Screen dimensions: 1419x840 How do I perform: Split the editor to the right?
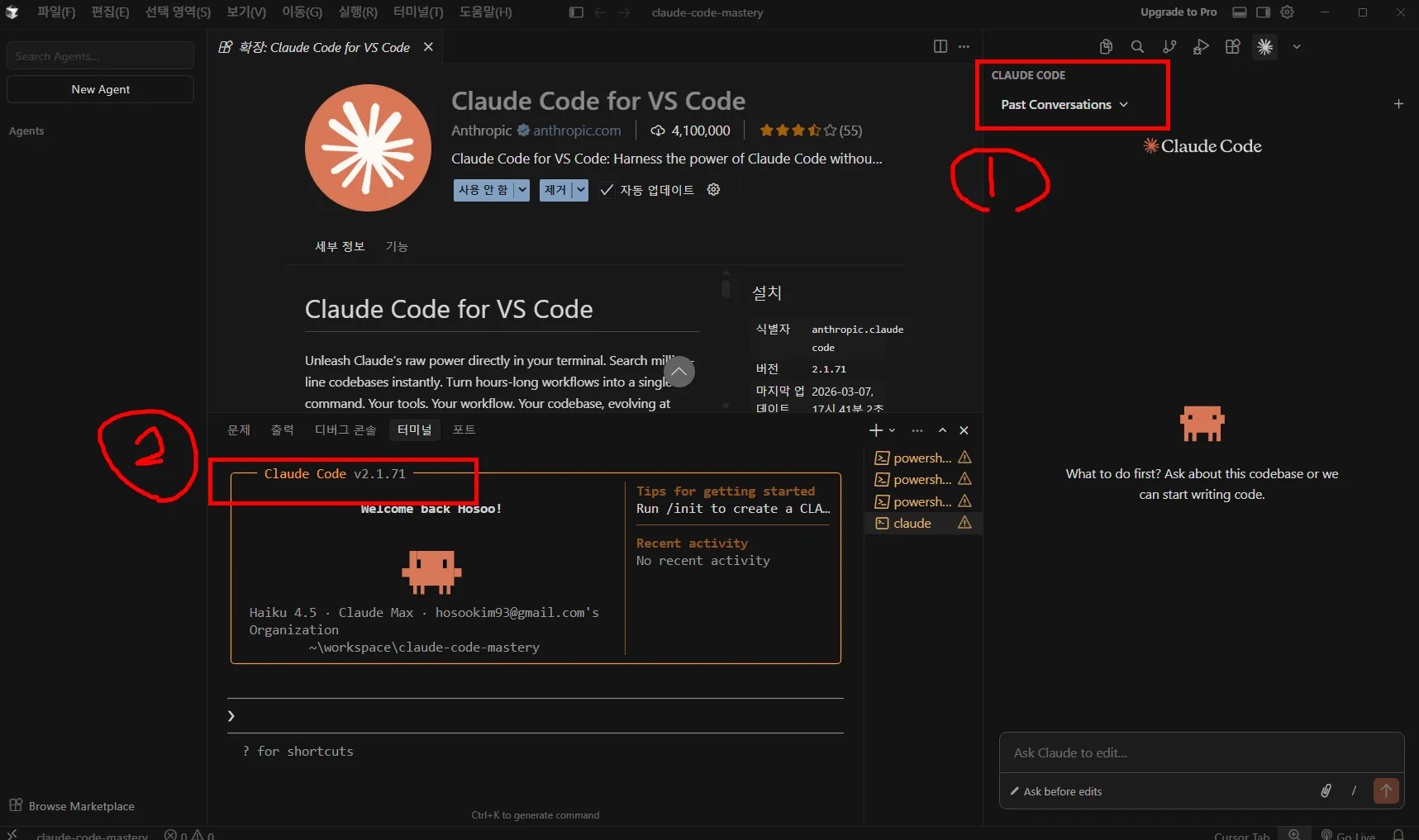point(940,46)
